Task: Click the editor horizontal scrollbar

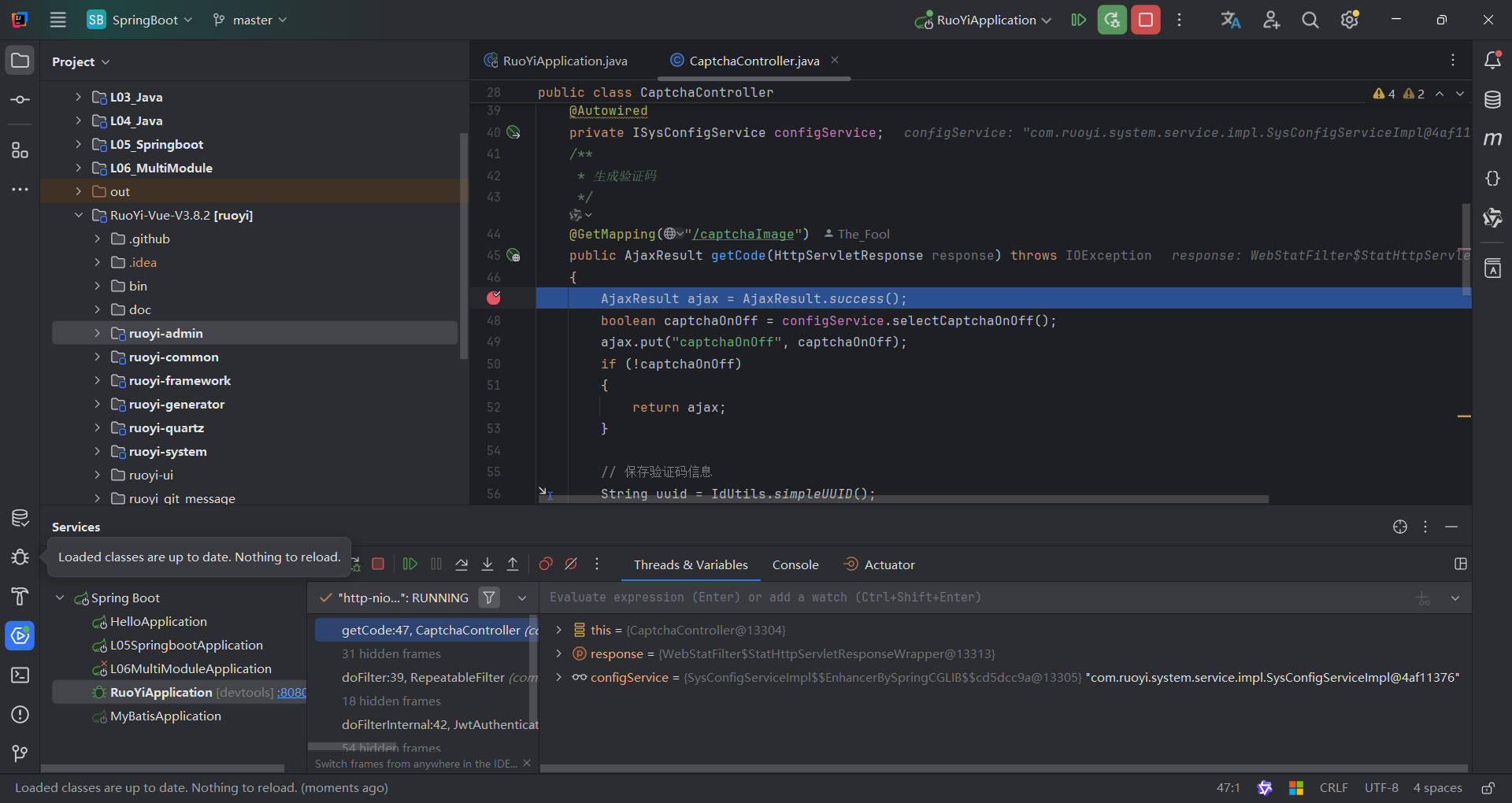Action: point(906,499)
